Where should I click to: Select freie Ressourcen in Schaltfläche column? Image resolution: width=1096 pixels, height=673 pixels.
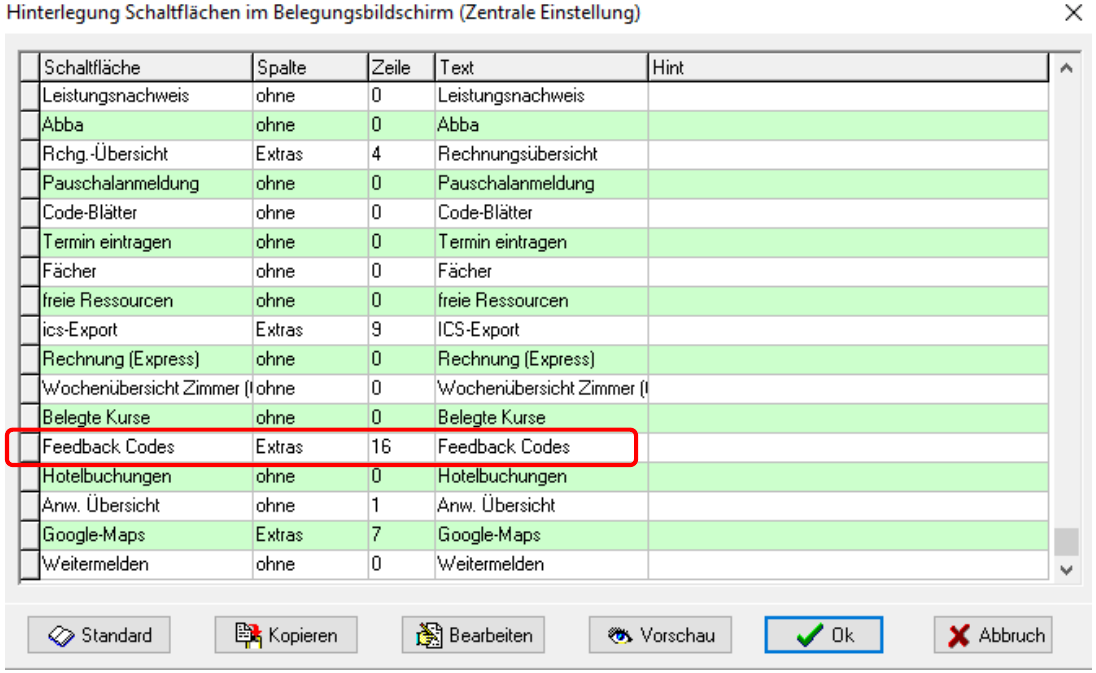[x=145, y=301]
